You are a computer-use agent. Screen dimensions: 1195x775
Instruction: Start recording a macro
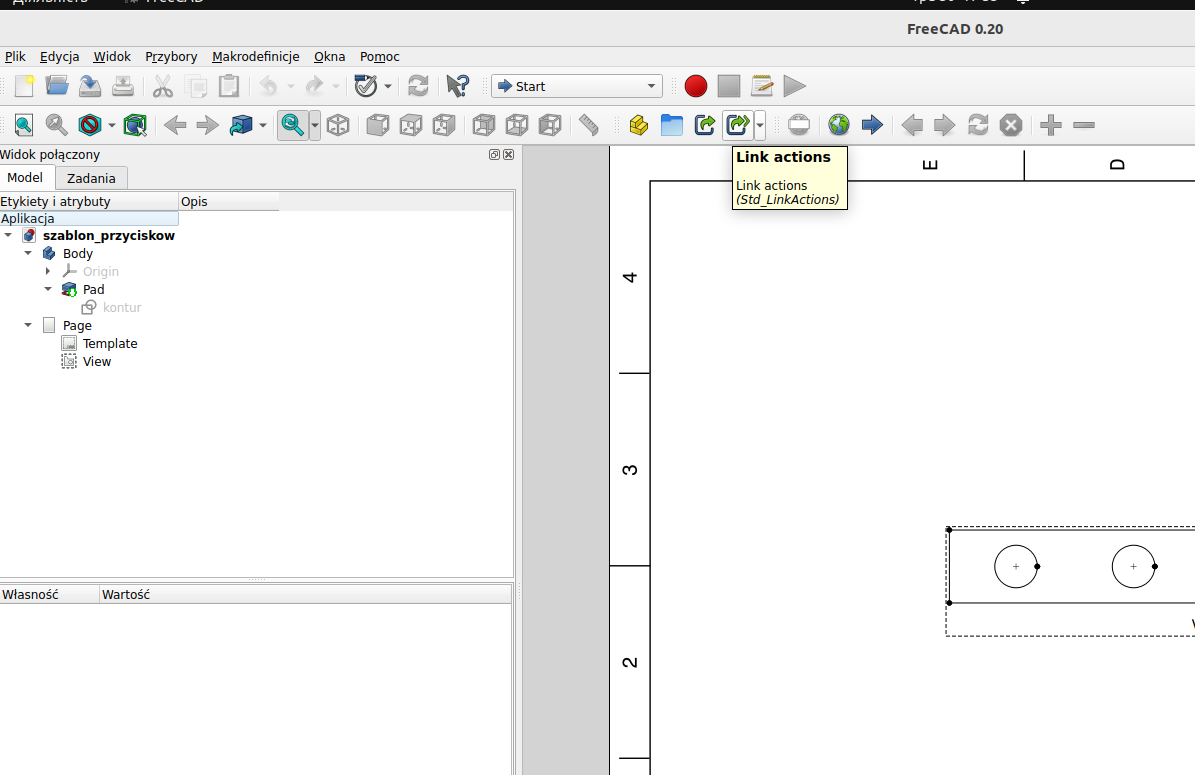(x=695, y=86)
